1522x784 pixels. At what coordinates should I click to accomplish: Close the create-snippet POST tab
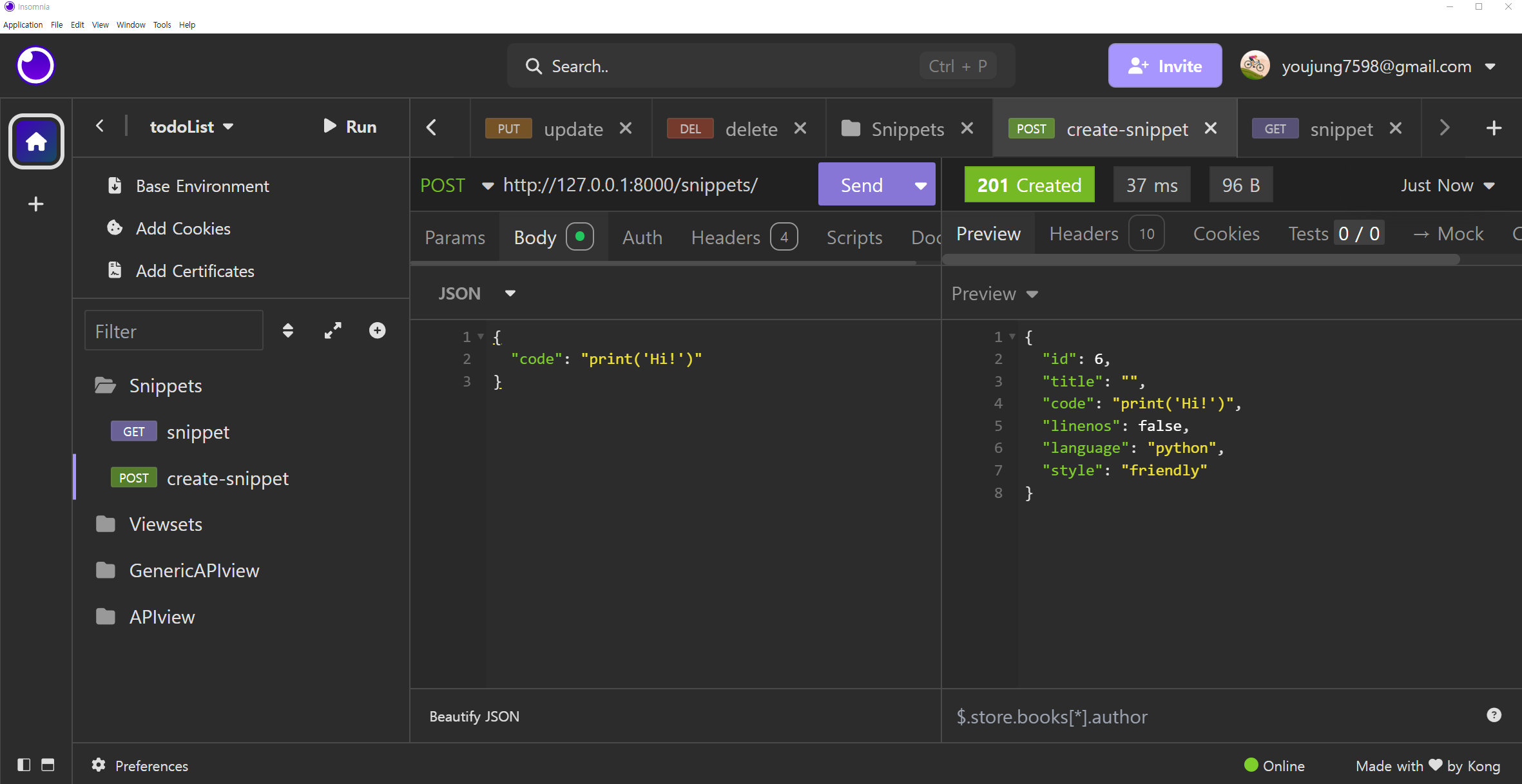click(1211, 128)
